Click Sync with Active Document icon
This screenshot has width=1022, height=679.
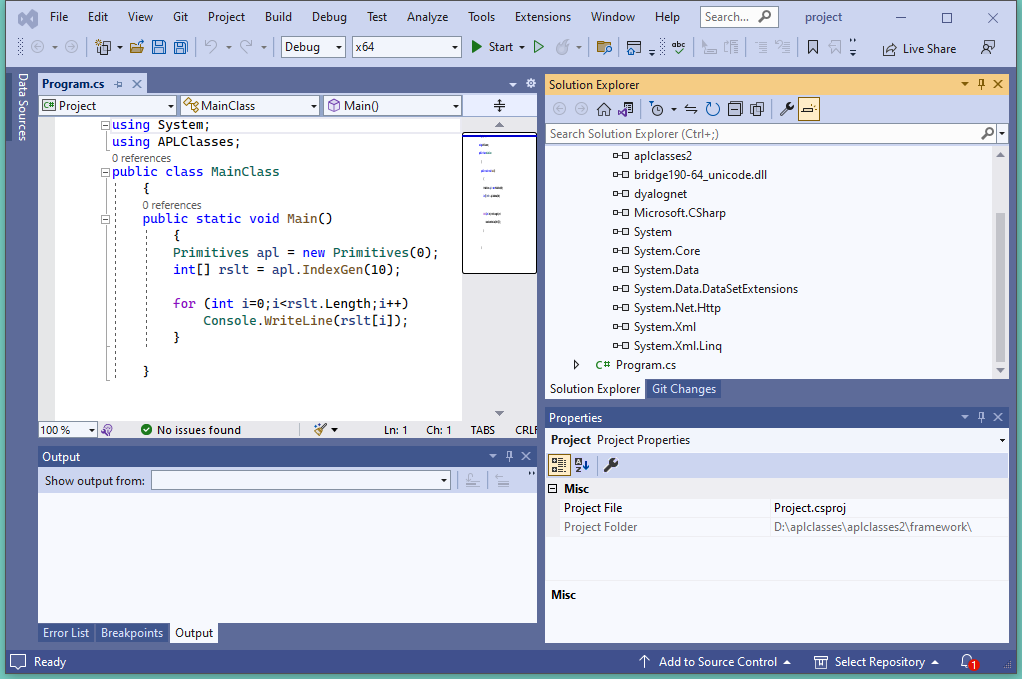690,109
